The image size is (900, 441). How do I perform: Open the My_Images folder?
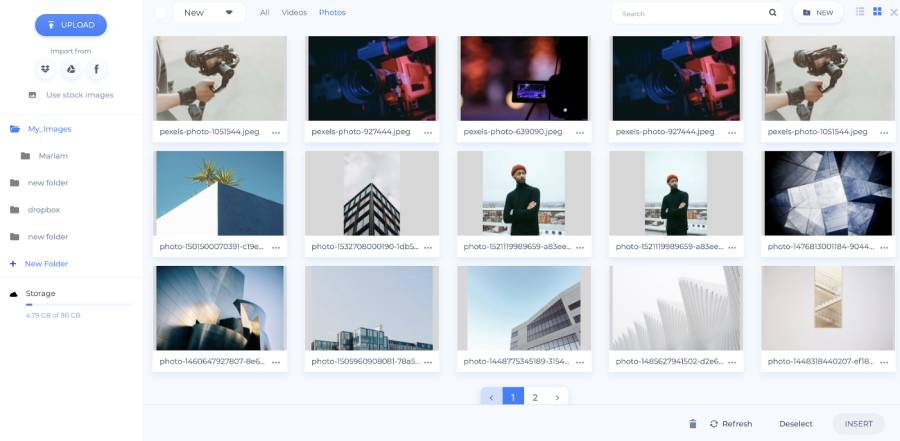tap(41, 129)
